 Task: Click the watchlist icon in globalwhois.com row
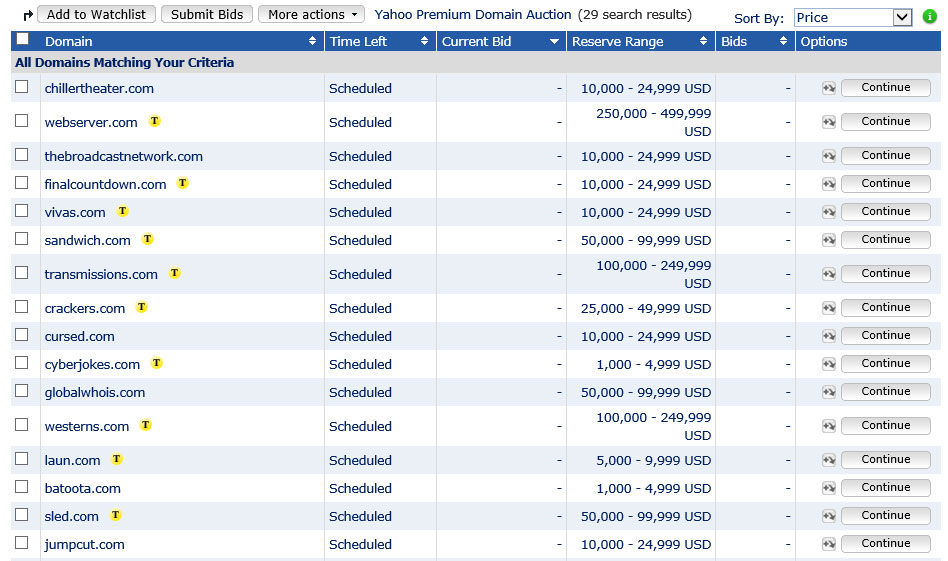[x=829, y=392]
